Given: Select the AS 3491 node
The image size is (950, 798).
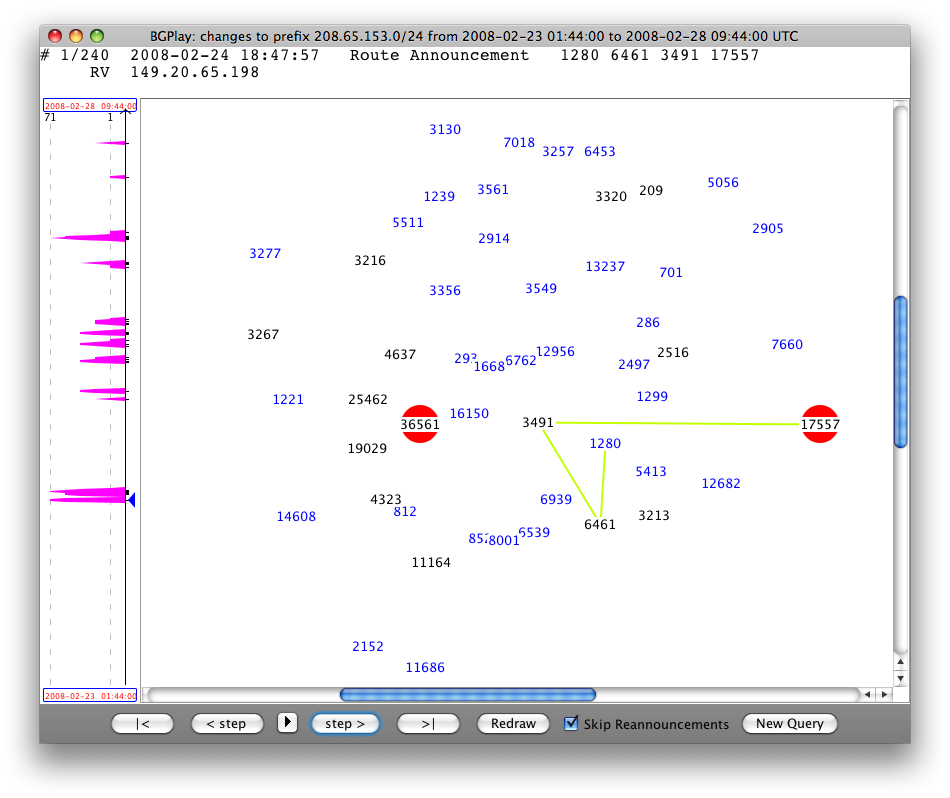Looking at the screenshot, I should coord(537,423).
